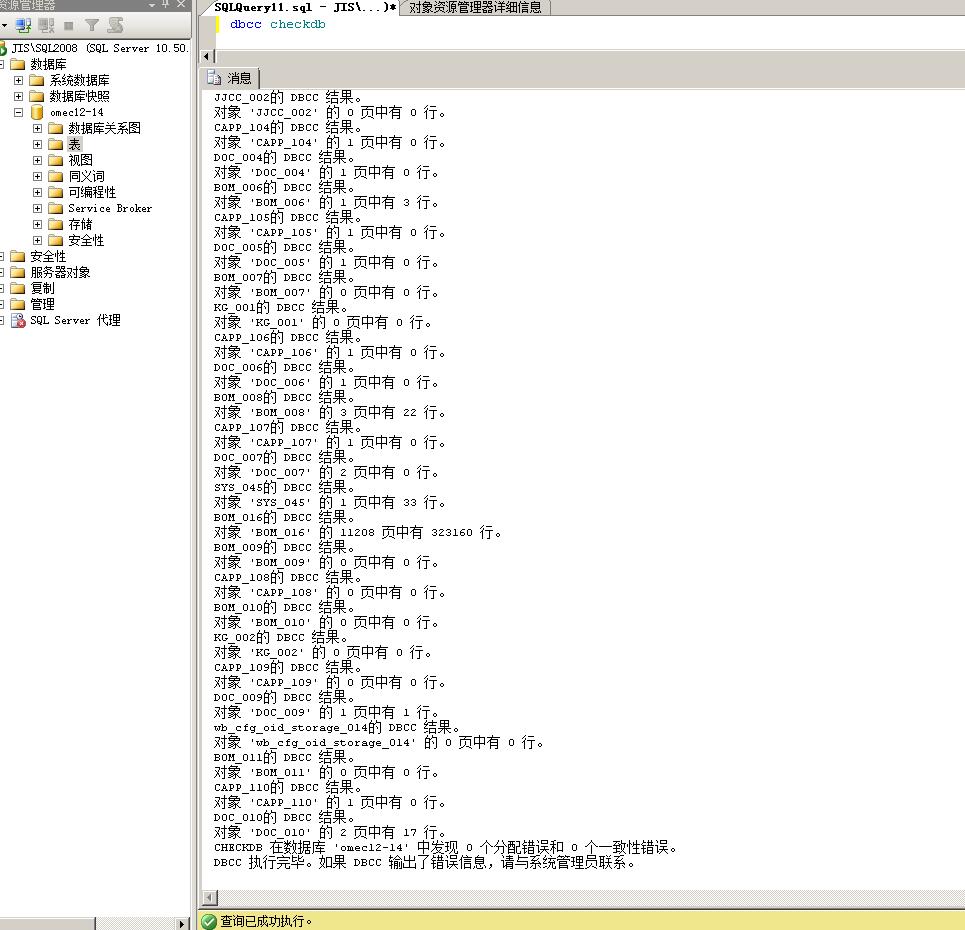The image size is (965, 930).
Task: Select 安全性 label under omec12-14 database
Action: pyautogui.click(x=86, y=240)
